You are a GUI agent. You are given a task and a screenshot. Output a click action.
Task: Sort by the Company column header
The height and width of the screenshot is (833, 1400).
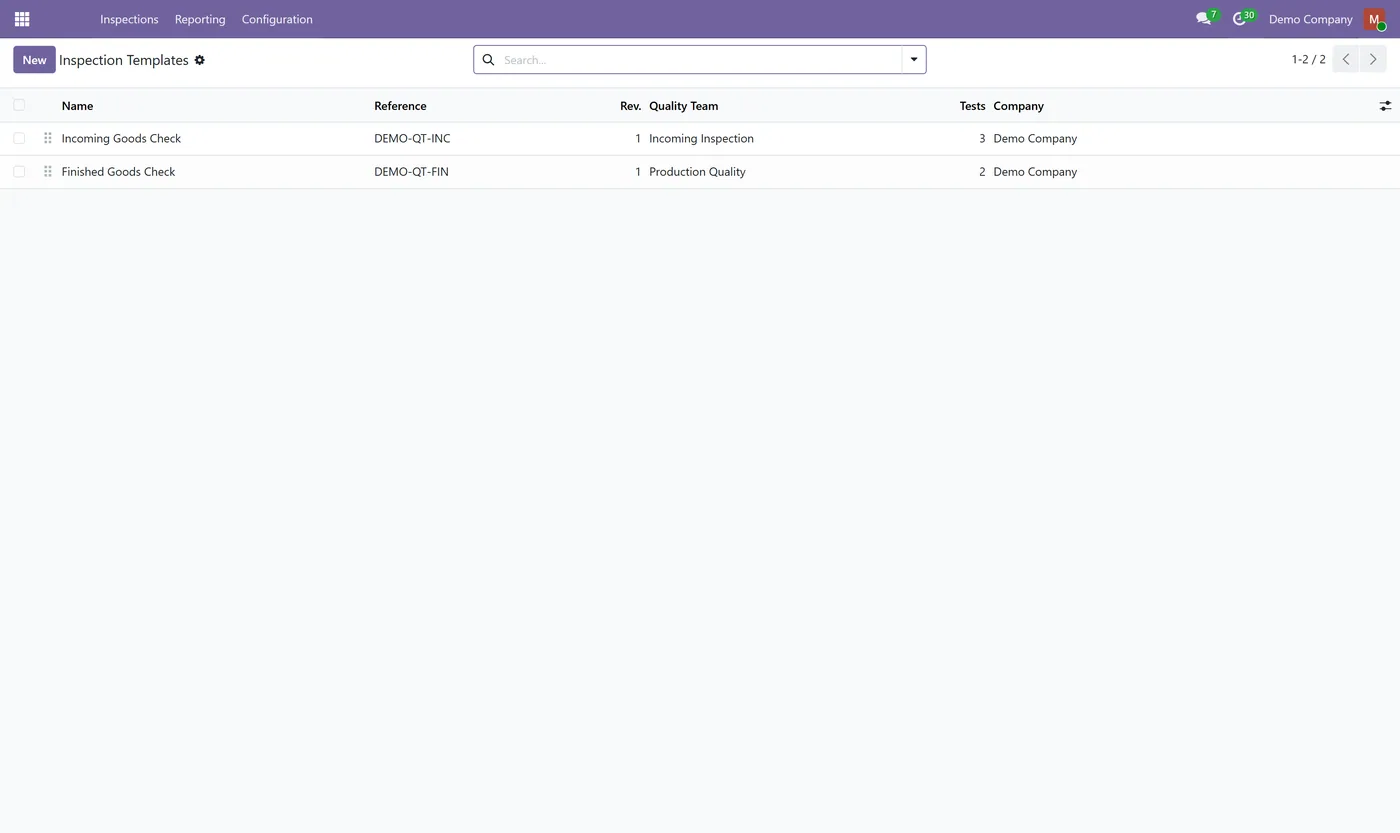coord(1018,106)
